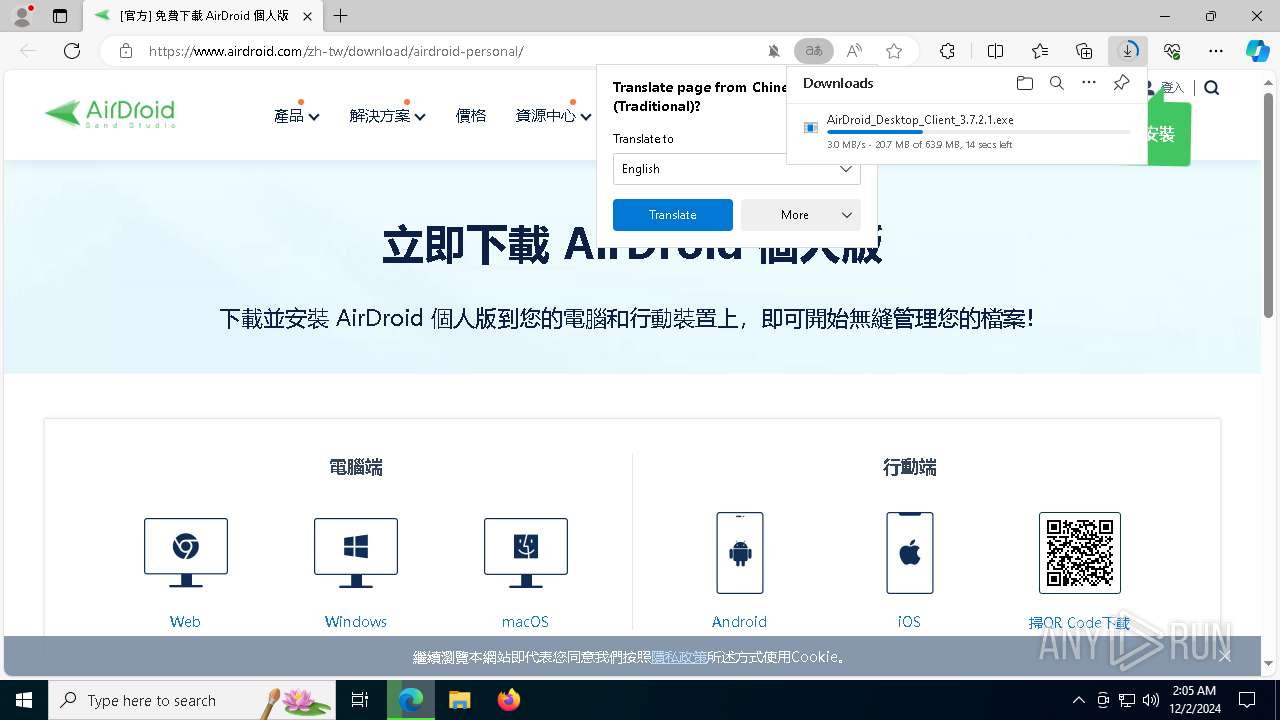The image size is (1280, 720).
Task: Pin the Downloads panel
Action: [x=1121, y=83]
